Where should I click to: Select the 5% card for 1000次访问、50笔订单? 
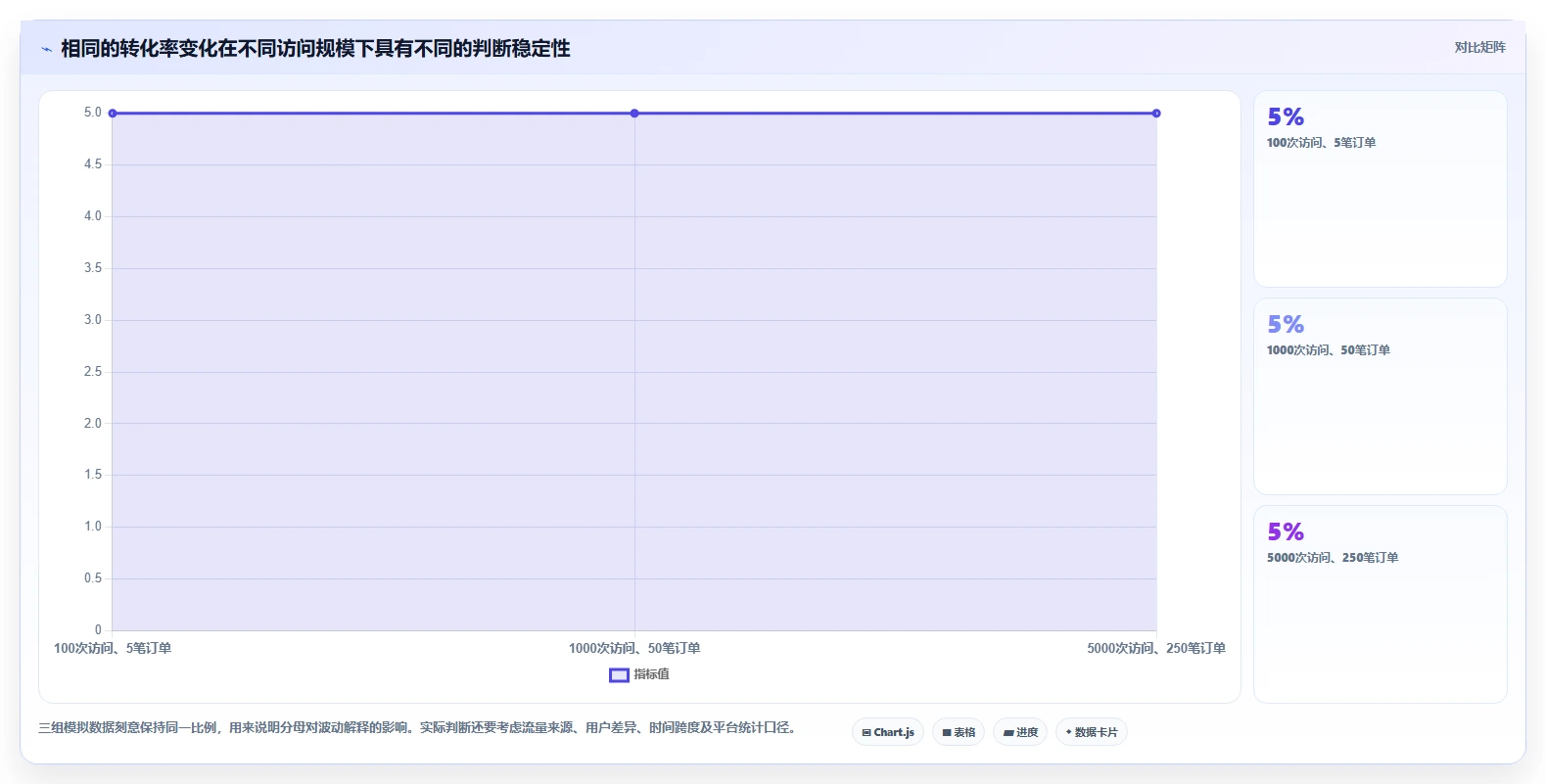click(1381, 396)
